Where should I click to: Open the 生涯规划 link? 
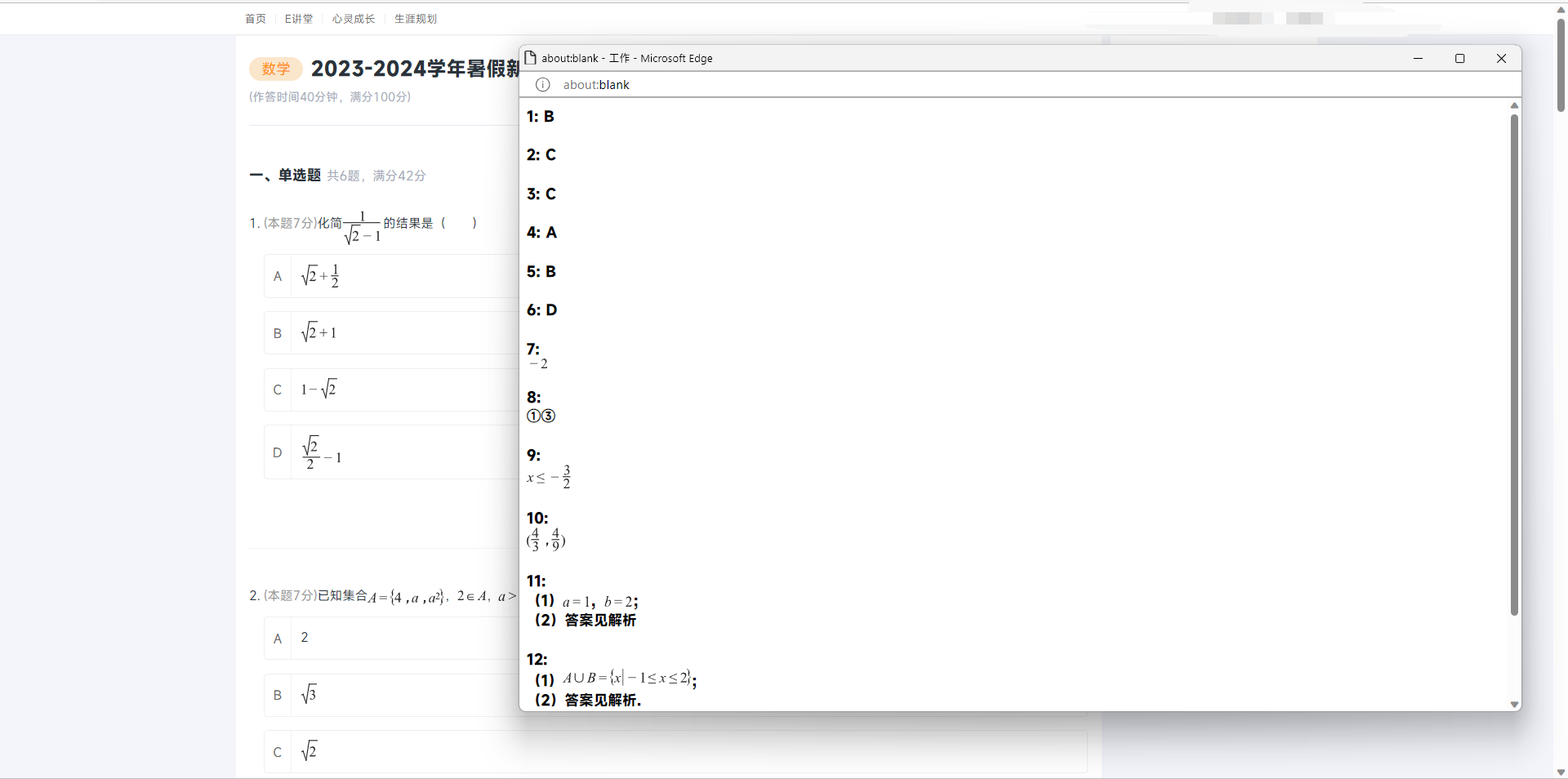tap(415, 19)
